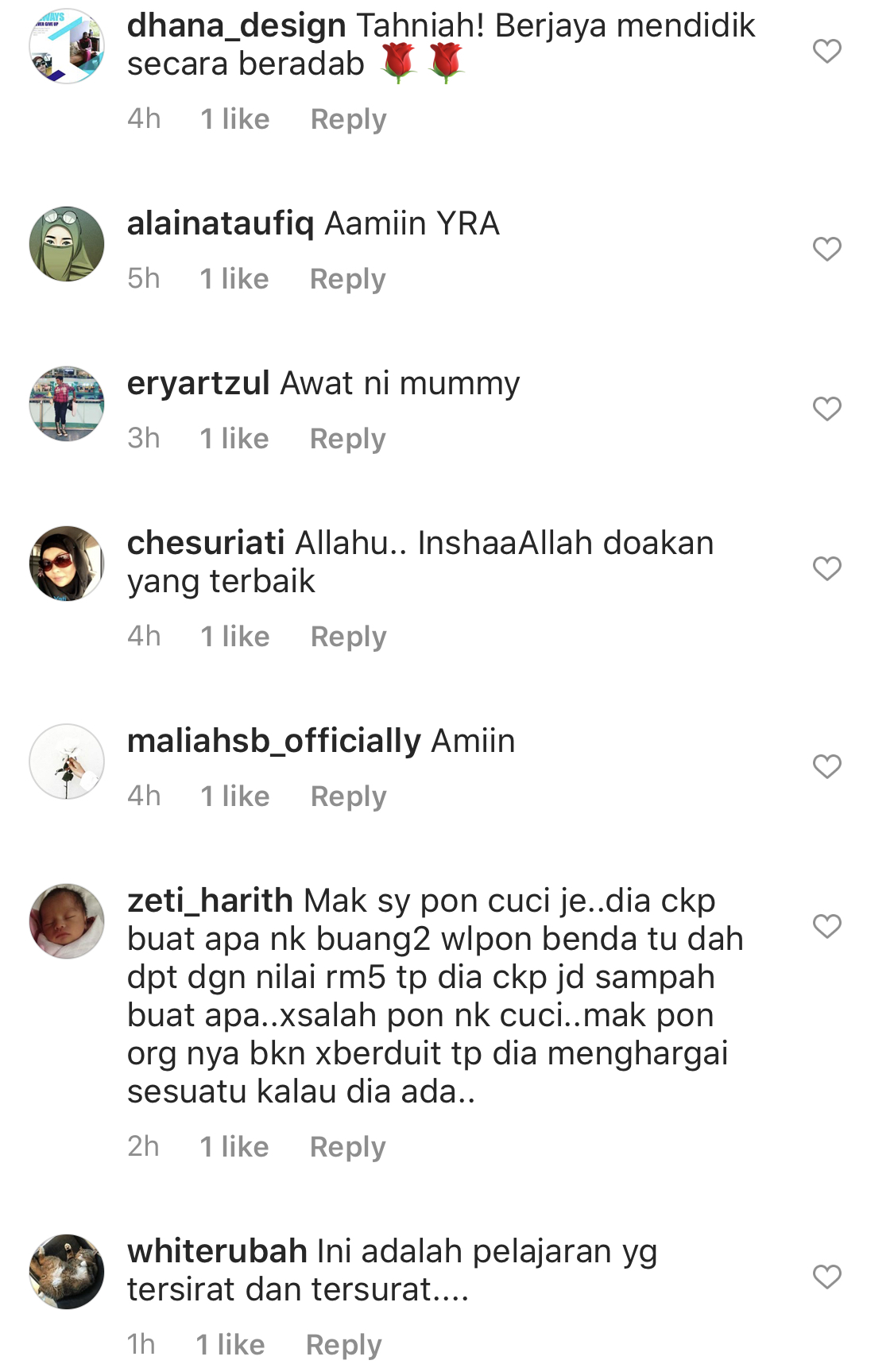Open dhana_design's profile picture
The width and height of the screenshot is (894, 1372).
pyautogui.click(x=67, y=46)
